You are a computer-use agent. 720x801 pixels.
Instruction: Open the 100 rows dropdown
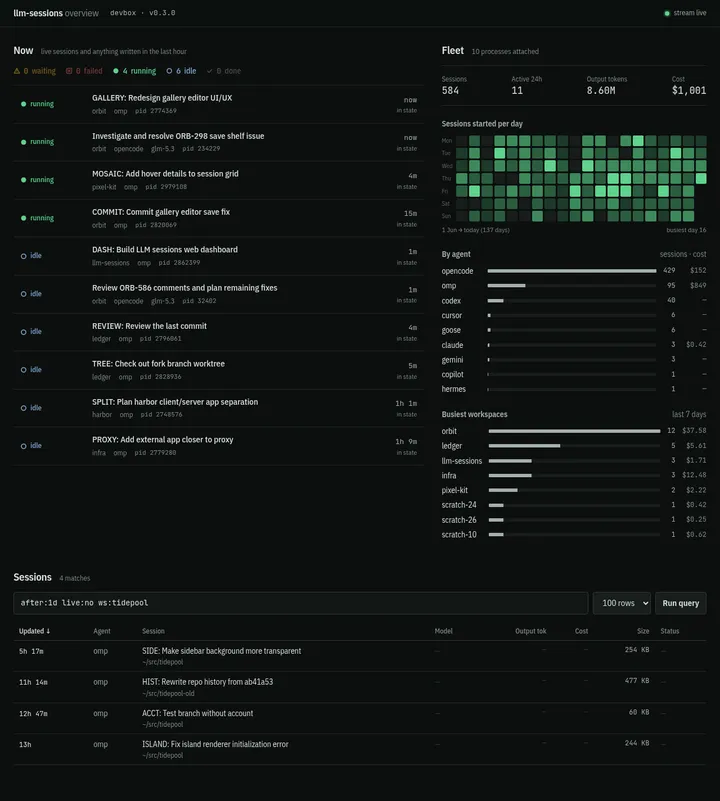(621, 603)
